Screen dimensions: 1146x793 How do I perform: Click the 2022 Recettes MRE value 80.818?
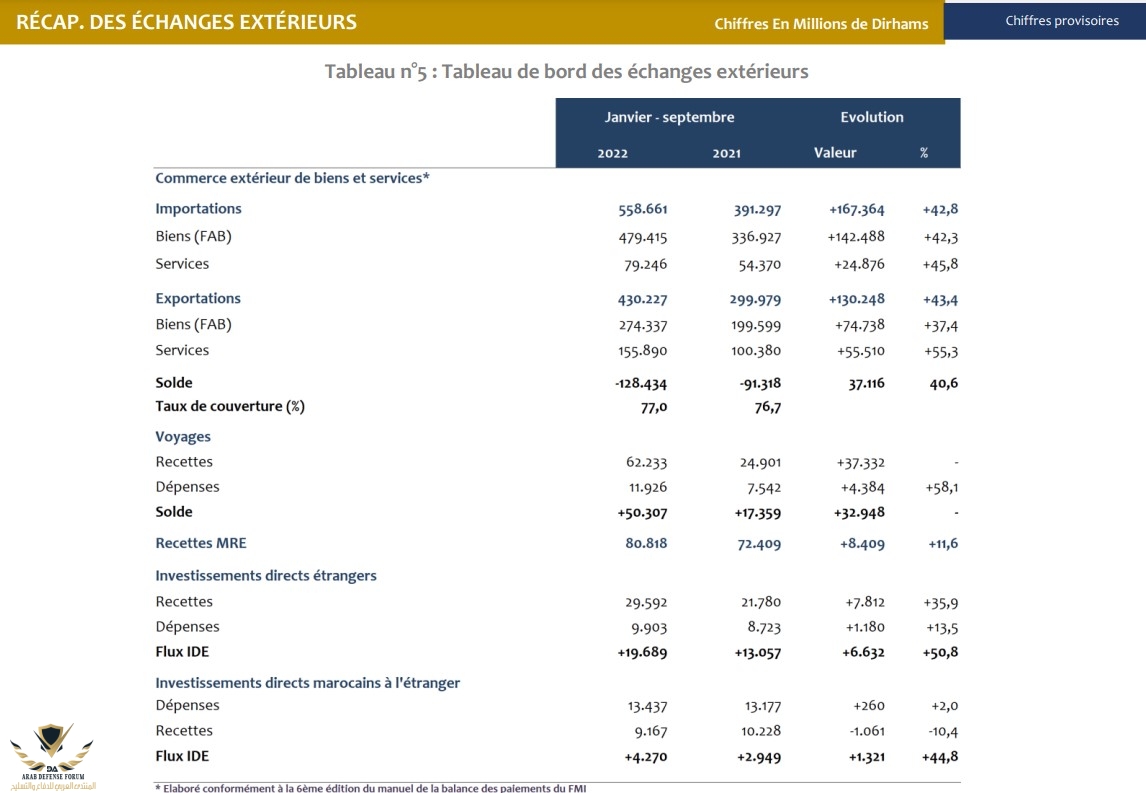(646, 543)
